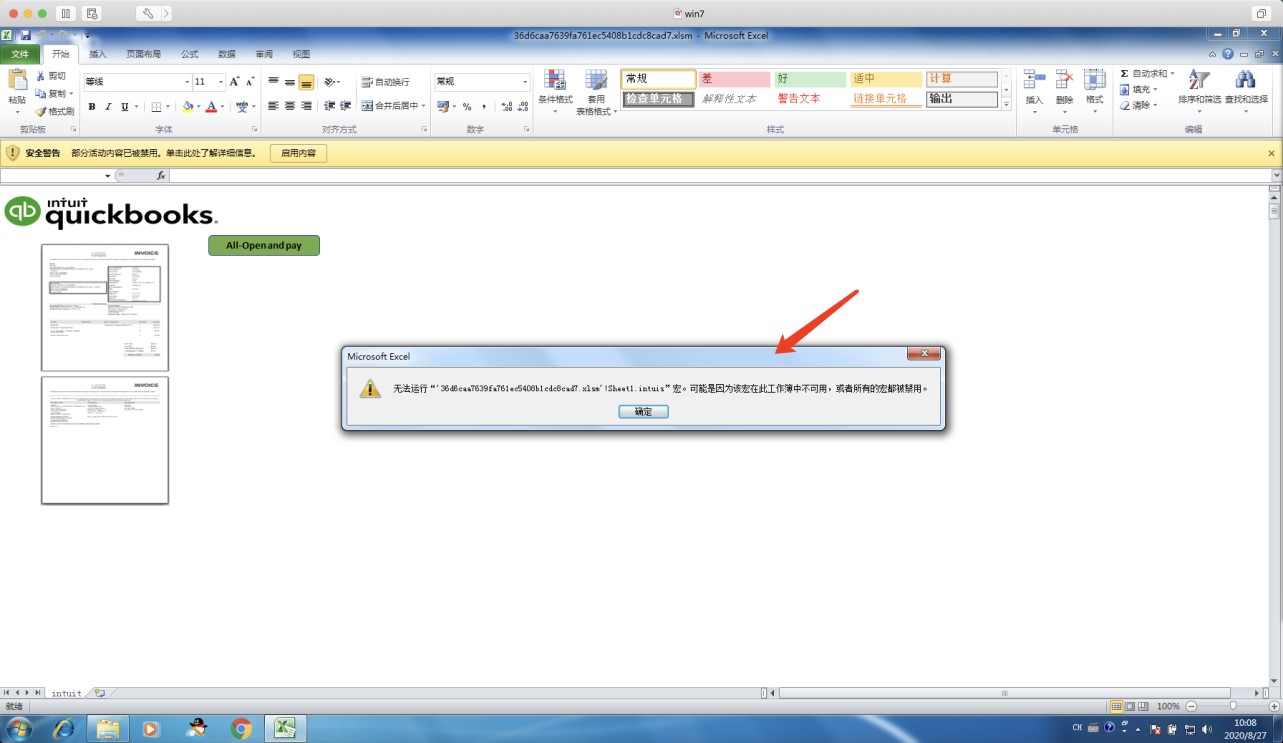Toggle wrap text (自动换行)
Screen dimensions: 1283x743
tap(385, 82)
